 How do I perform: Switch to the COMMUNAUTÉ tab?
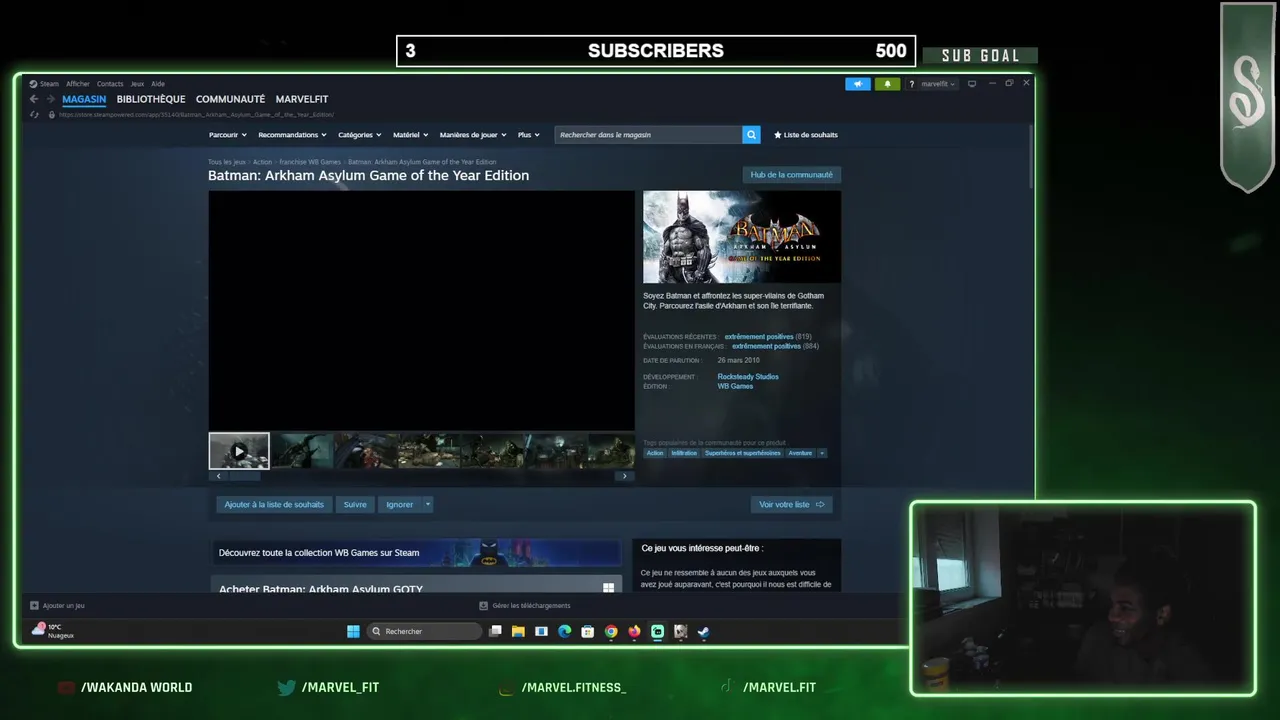230,99
